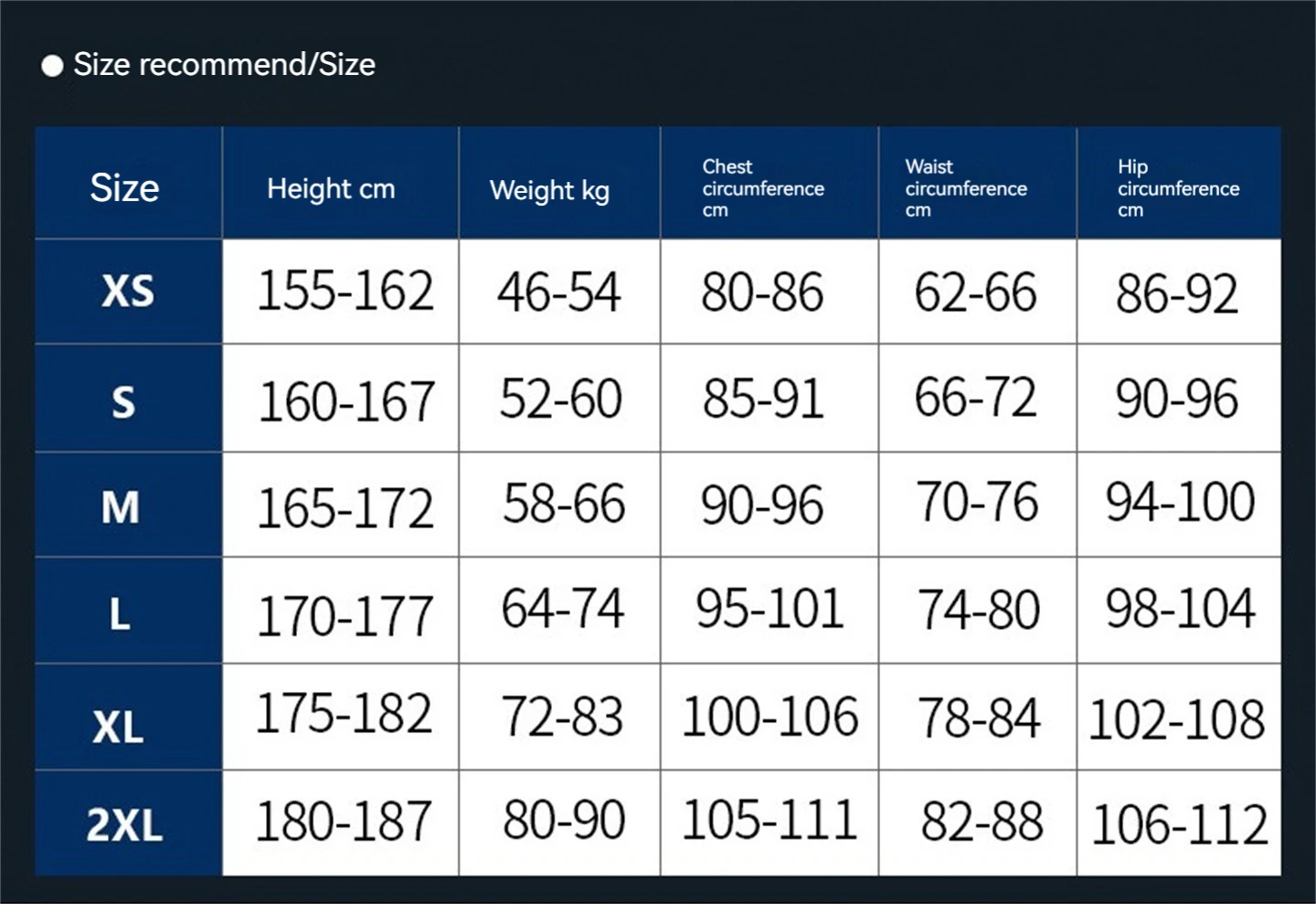Click the 106-112 hip cell
This screenshot has width=1316, height=904.
click(x=1180, y=824)
